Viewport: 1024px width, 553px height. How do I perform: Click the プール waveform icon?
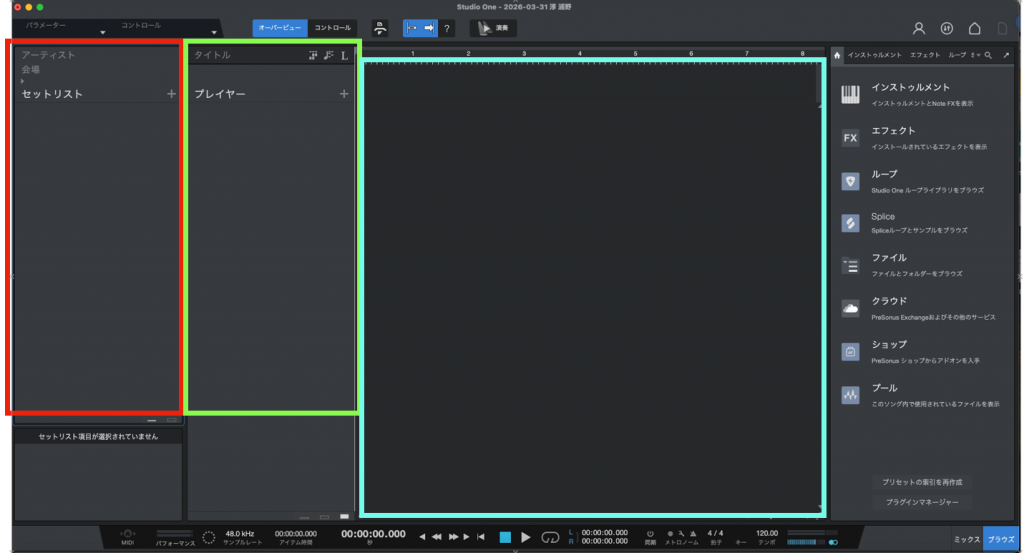[x=850, y=395]
